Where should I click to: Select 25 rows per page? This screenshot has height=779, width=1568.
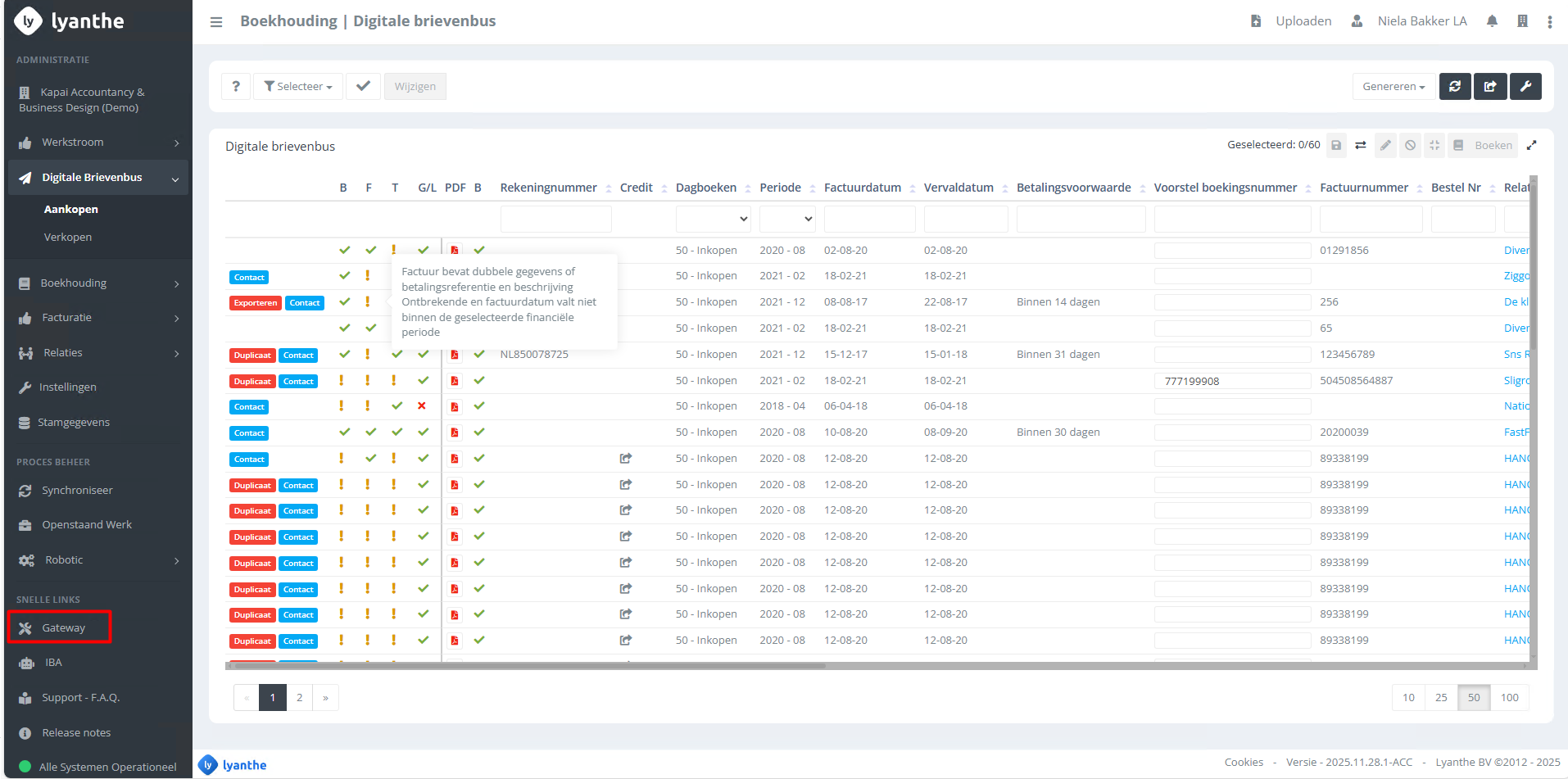click(x=1441, y=697)
